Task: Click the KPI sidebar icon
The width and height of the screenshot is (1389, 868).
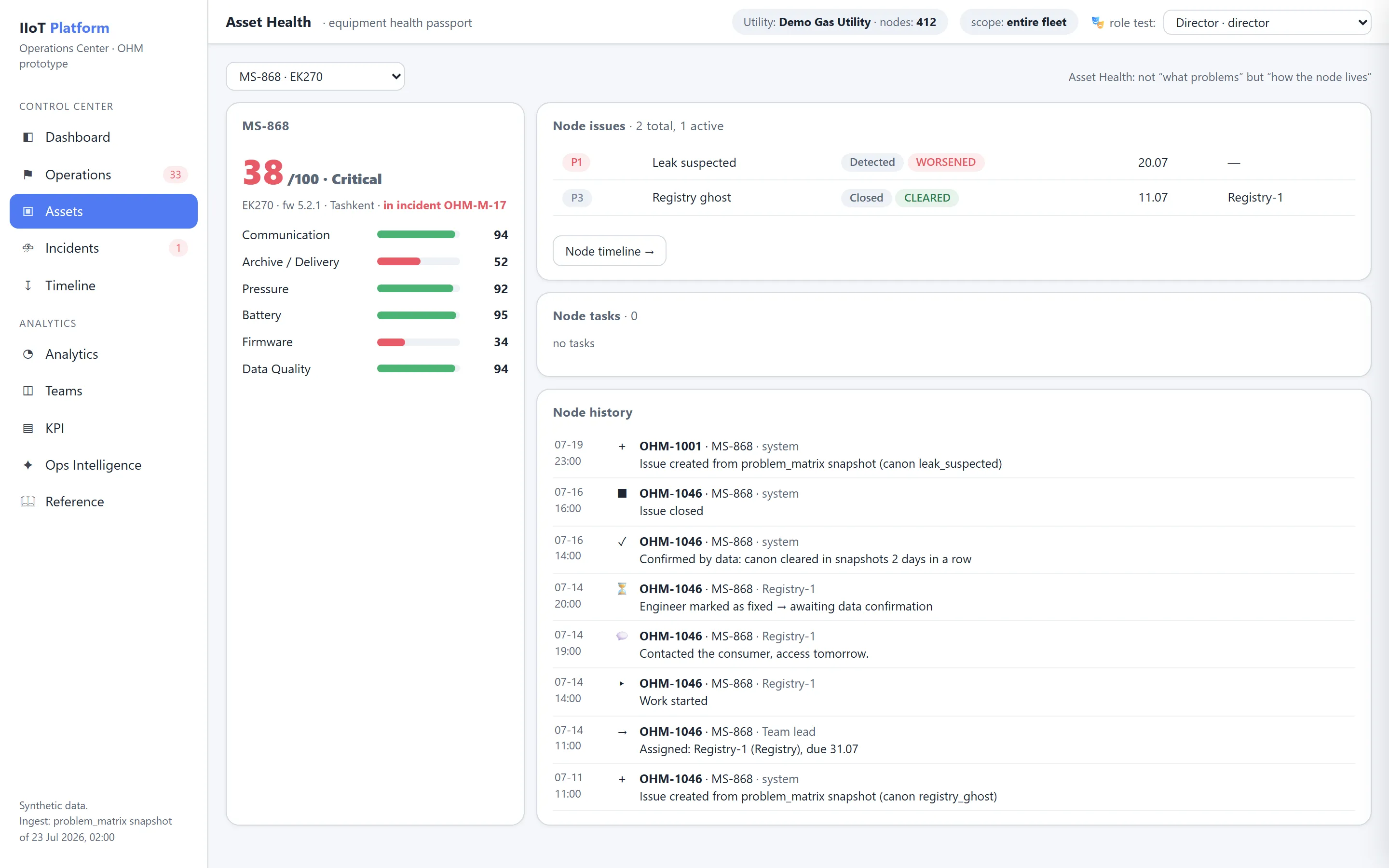Action: click(27, 428)
